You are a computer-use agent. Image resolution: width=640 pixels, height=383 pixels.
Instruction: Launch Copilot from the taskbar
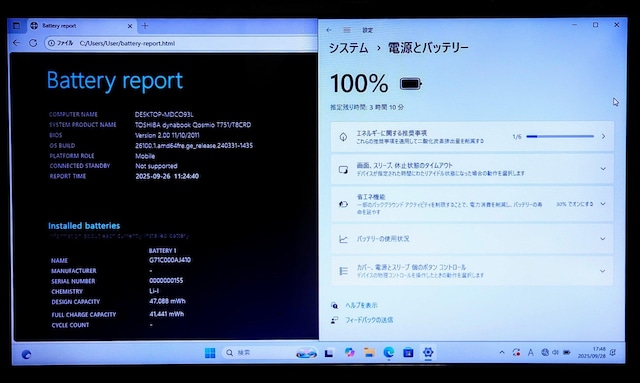349,352
